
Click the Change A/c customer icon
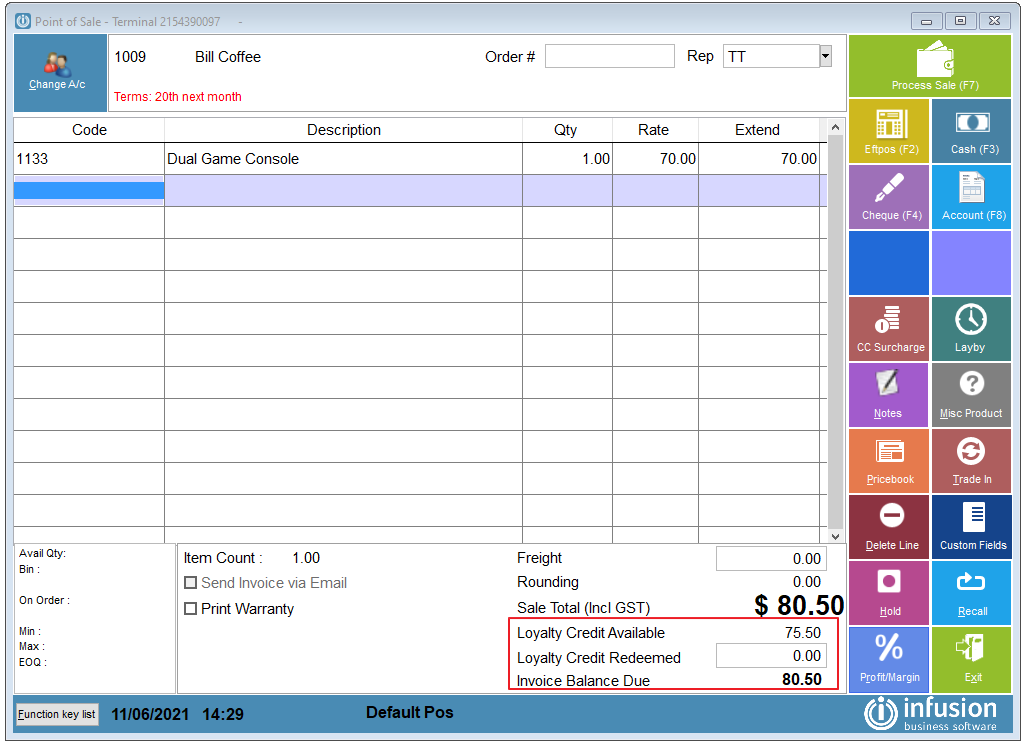pos(57,64)
